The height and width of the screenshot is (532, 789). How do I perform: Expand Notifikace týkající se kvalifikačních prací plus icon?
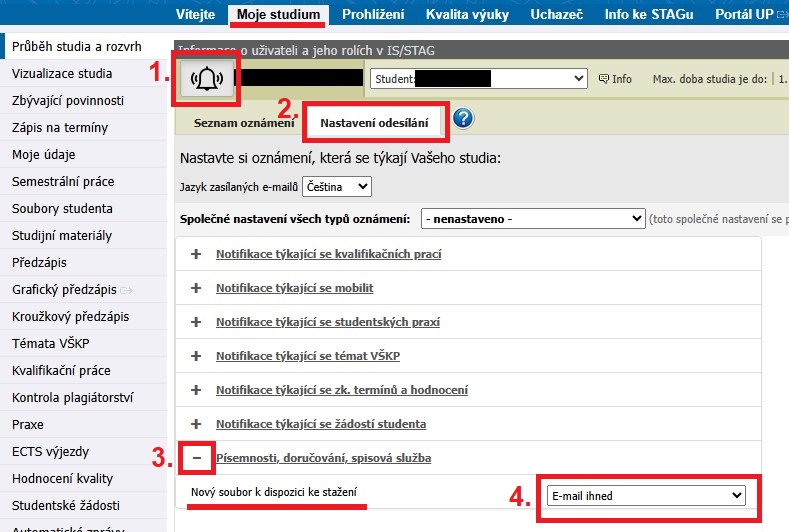point(196,254)
